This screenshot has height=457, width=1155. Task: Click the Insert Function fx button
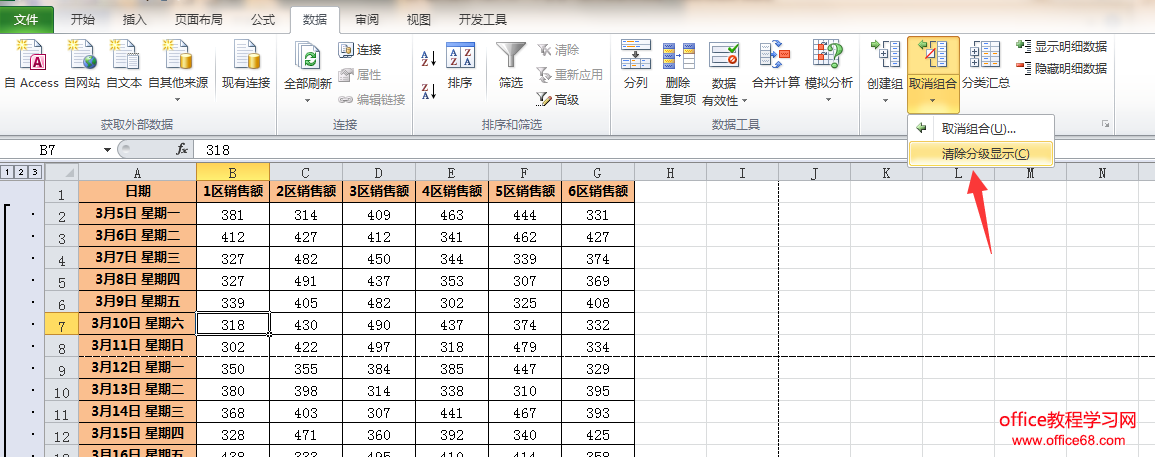pos(182,150)
